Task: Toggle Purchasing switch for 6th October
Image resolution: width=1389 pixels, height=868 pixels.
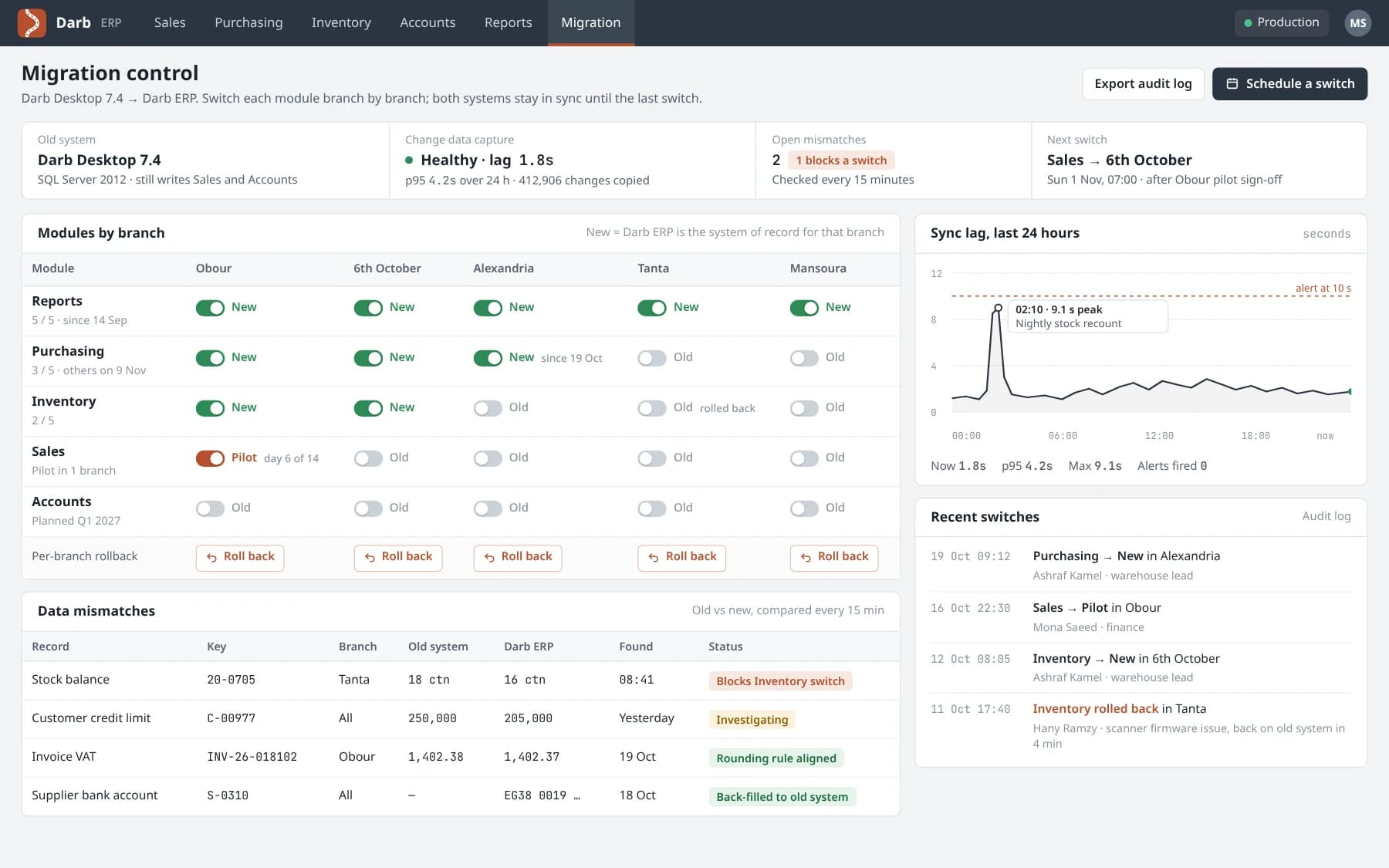Action: click(368, 358)
